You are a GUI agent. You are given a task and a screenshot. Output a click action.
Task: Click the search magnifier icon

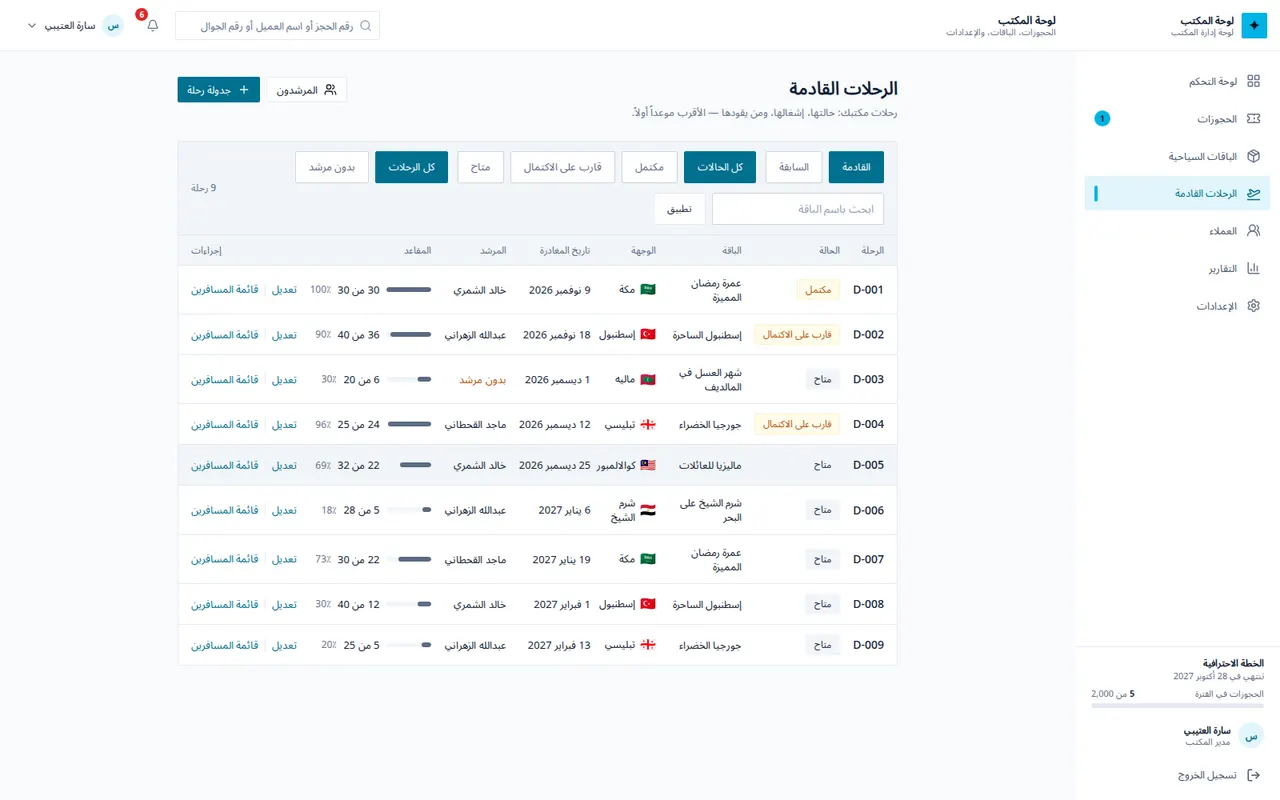click(x=366, y=26)
